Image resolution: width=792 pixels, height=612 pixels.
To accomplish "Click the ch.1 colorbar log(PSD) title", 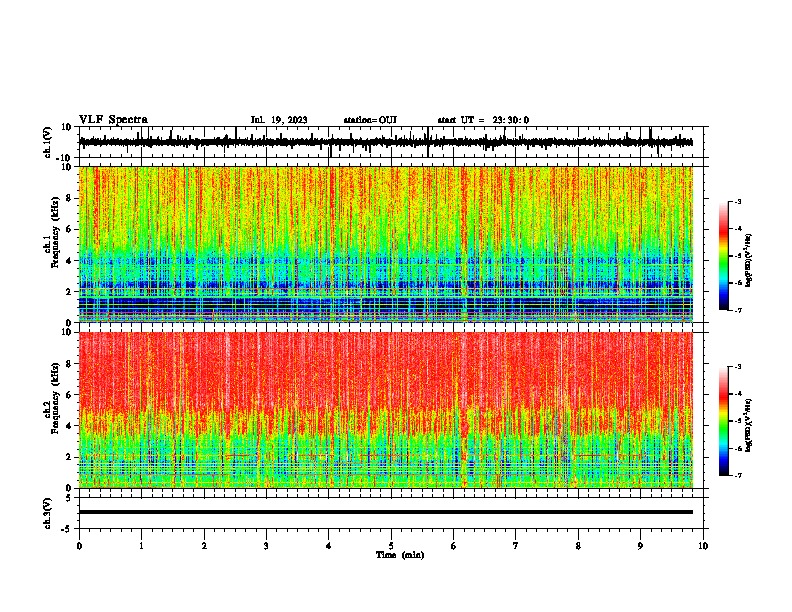I will (749, 261).
